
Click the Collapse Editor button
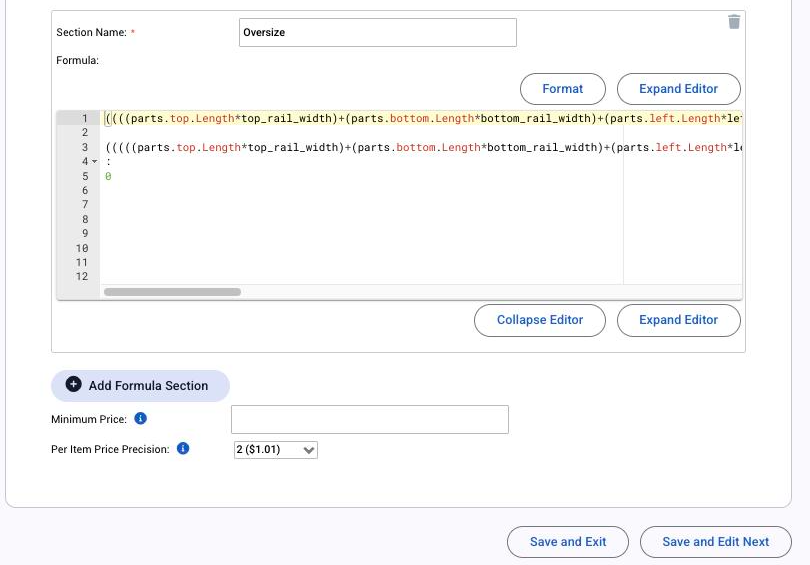pos(540,320)
